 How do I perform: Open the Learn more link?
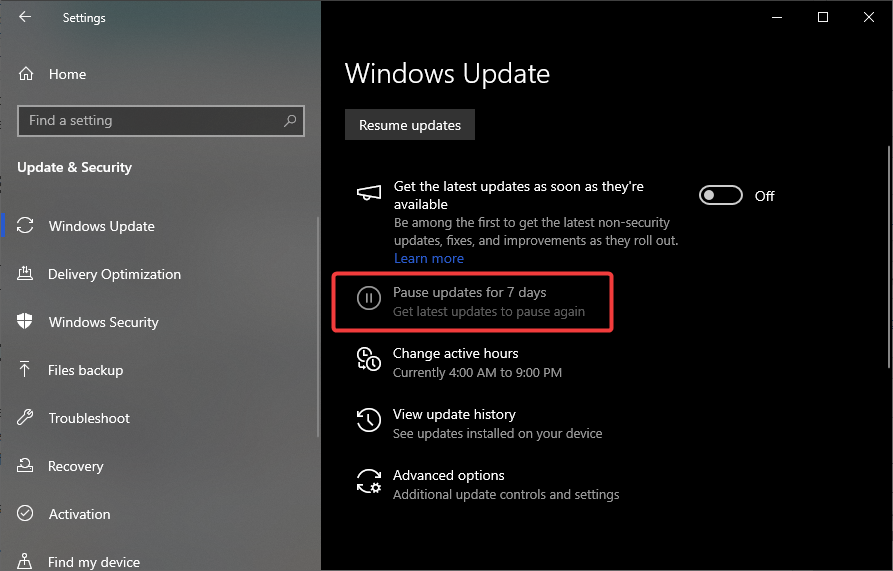[429, 258]
